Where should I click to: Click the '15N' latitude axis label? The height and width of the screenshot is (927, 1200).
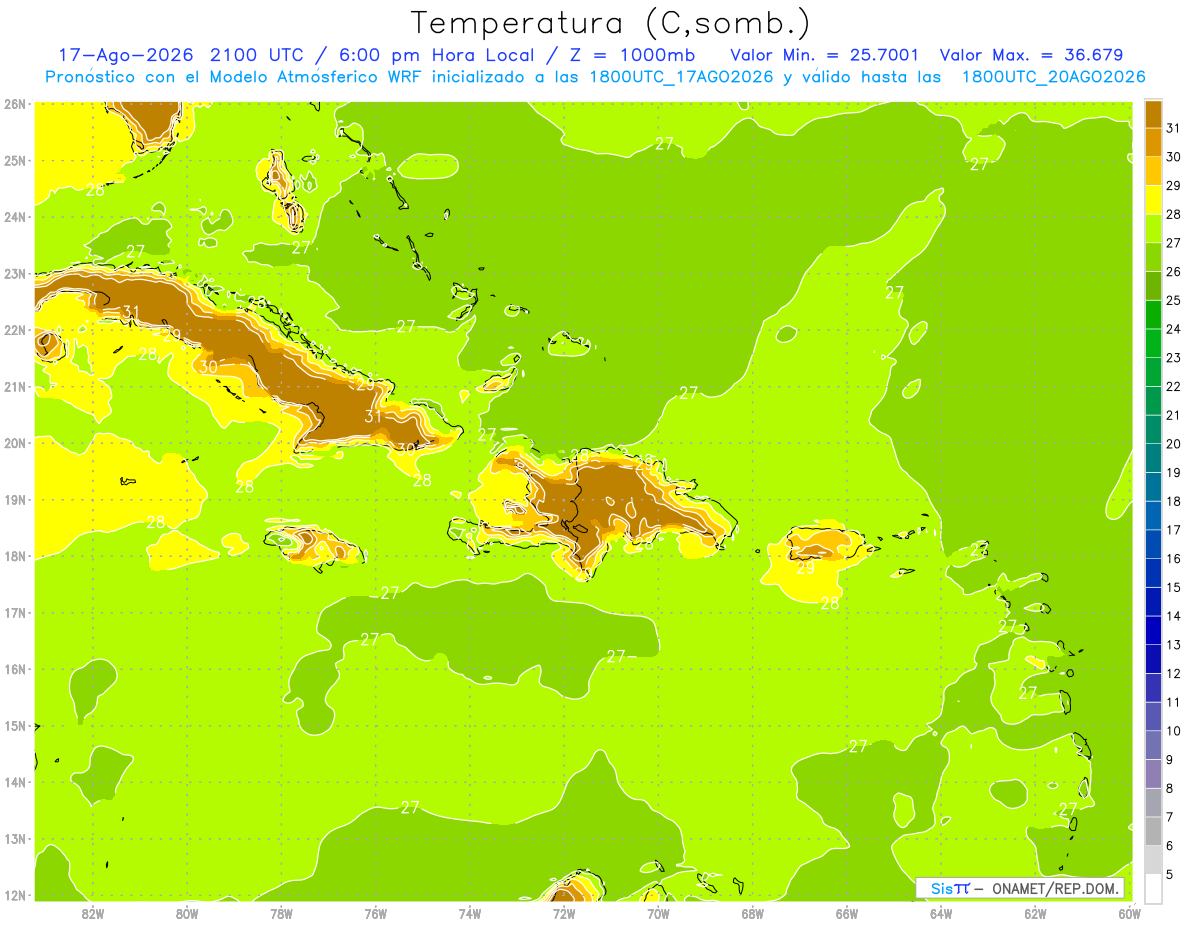coord(15,725)
